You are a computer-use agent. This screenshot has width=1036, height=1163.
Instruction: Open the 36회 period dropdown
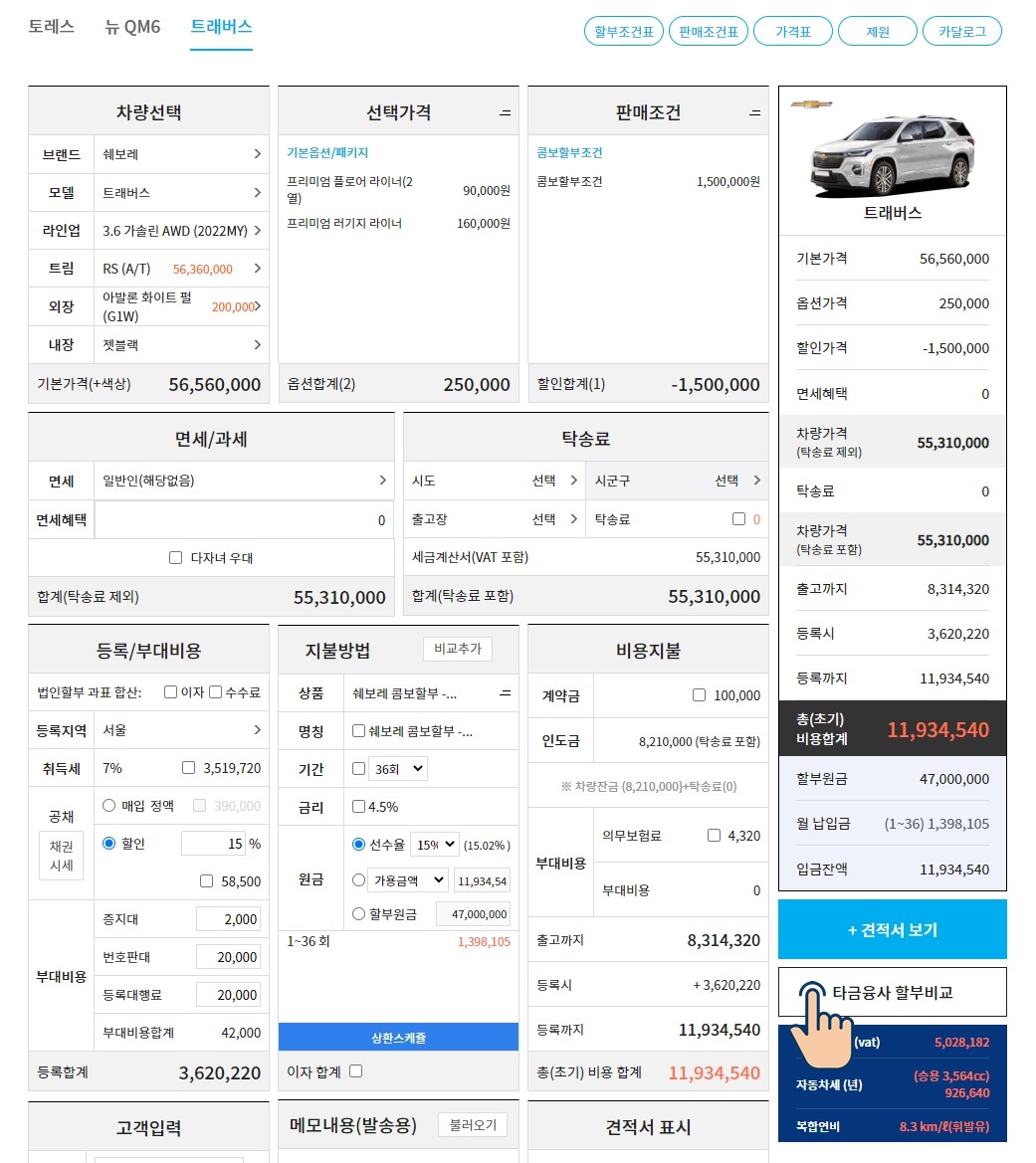(398, 769)
